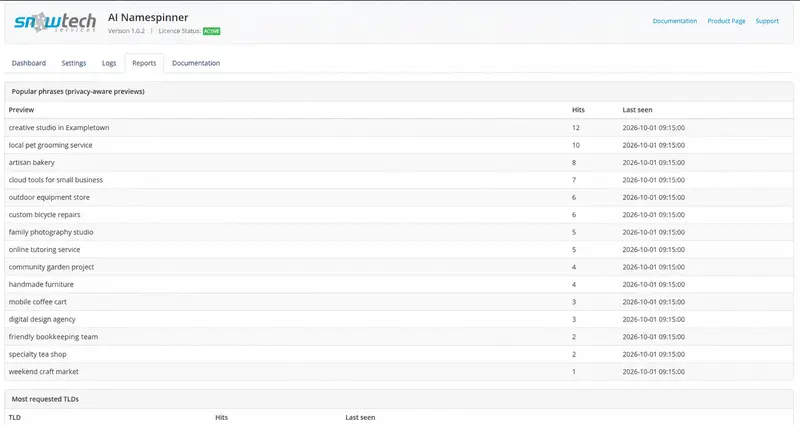Visit the Product Page link
This screenshot has height=425, width=800.
[x=726, y=21]
